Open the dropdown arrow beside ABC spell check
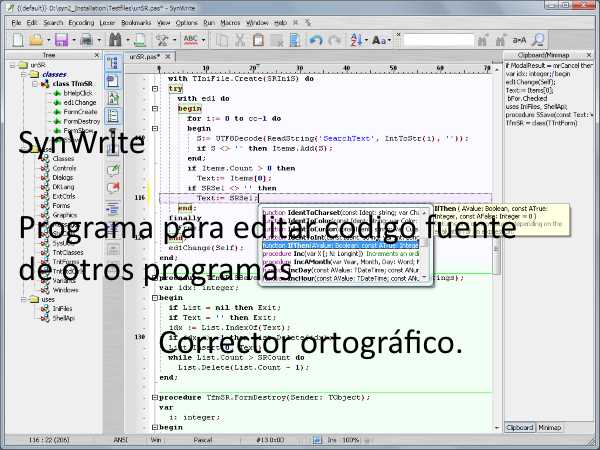This screenshot has height=450, width=600. coord(204,40)
